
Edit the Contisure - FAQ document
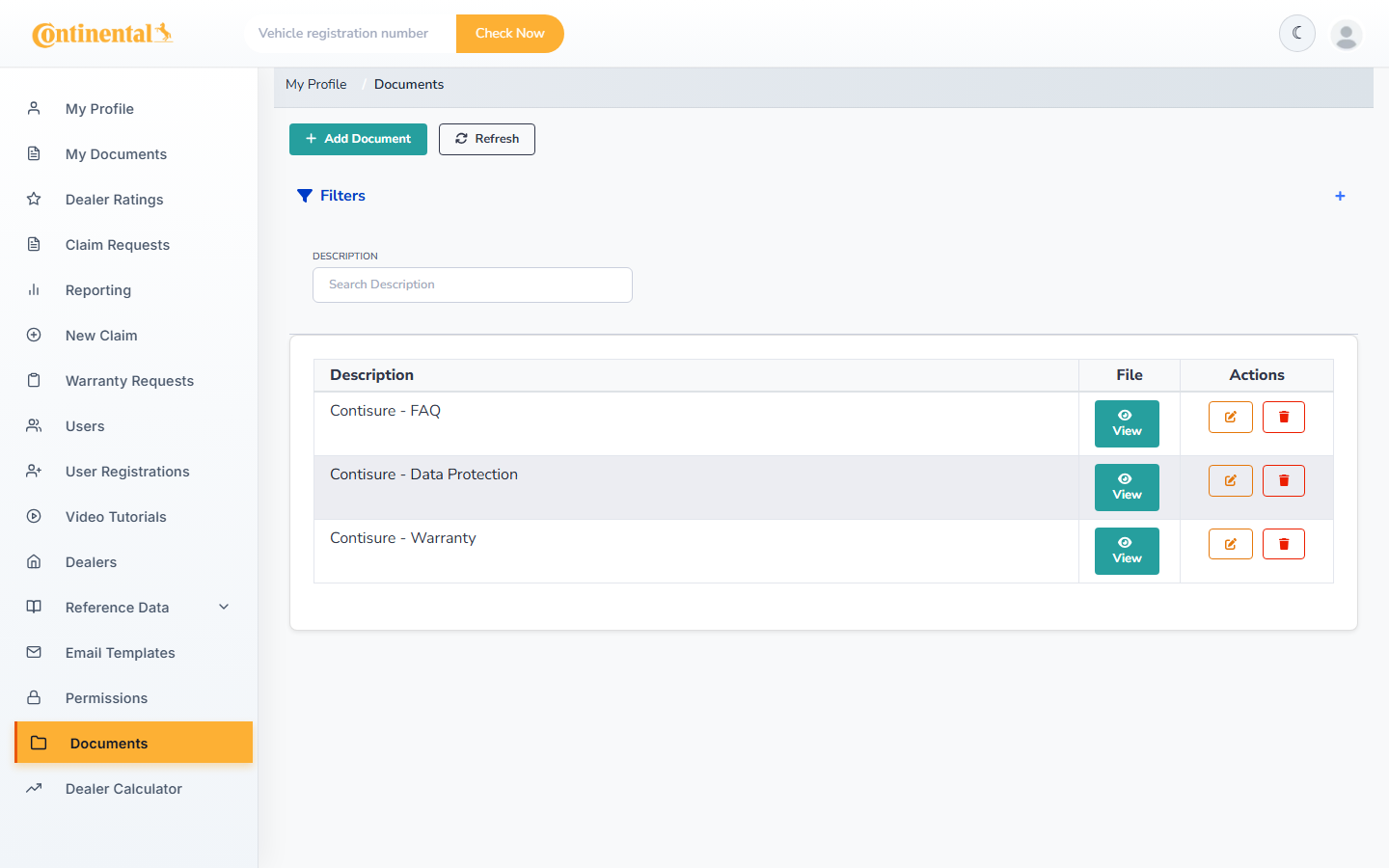[1231, 417]
